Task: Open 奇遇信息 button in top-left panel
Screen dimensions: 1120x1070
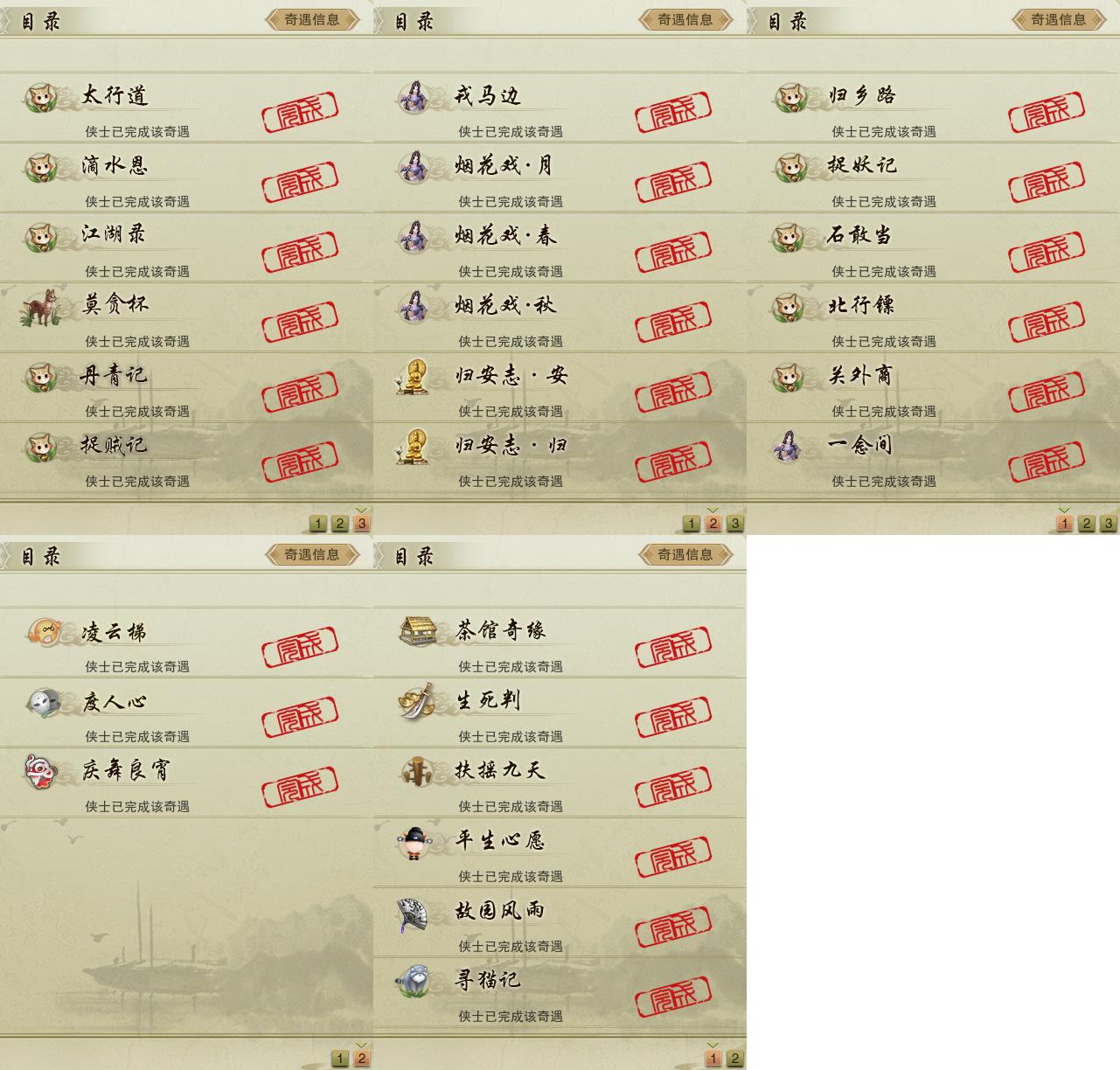Action: point(312,19)
